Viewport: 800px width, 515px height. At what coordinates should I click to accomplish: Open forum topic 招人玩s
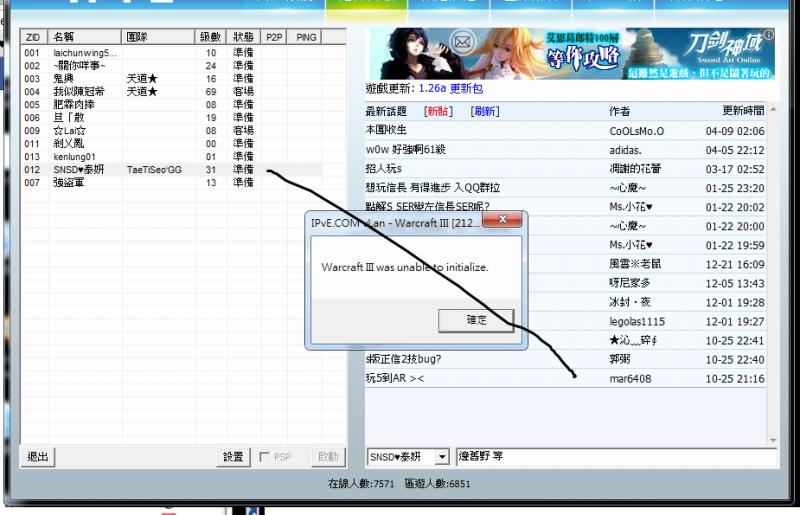(384, 168)
